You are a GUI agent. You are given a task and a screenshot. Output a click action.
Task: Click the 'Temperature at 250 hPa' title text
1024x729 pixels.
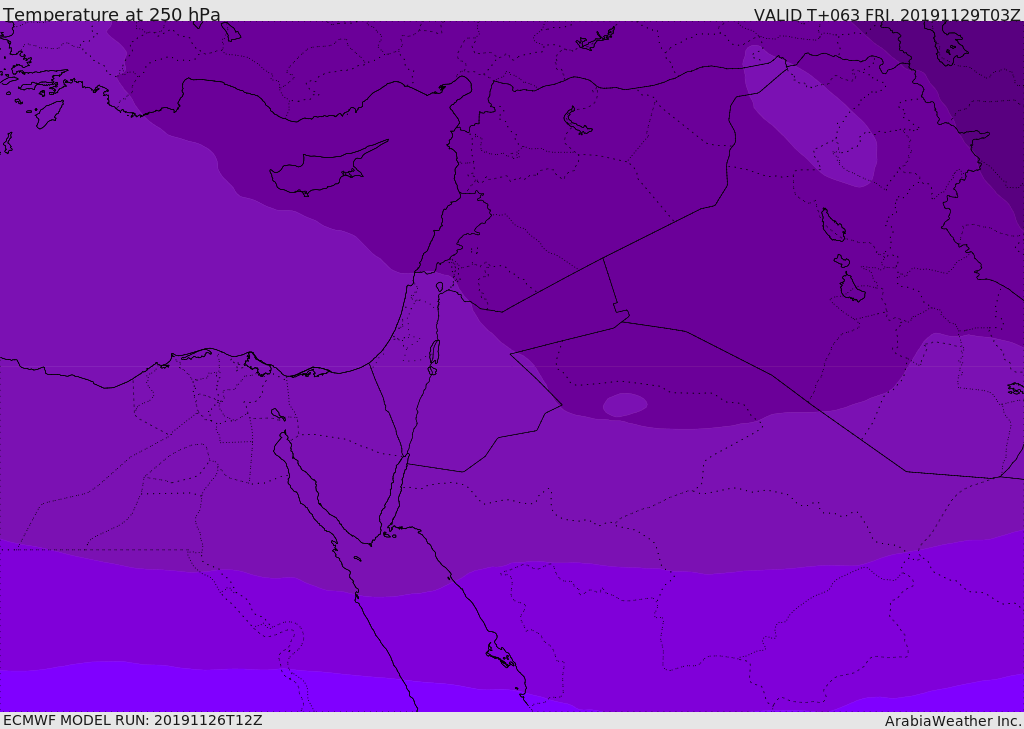[112, 14]
